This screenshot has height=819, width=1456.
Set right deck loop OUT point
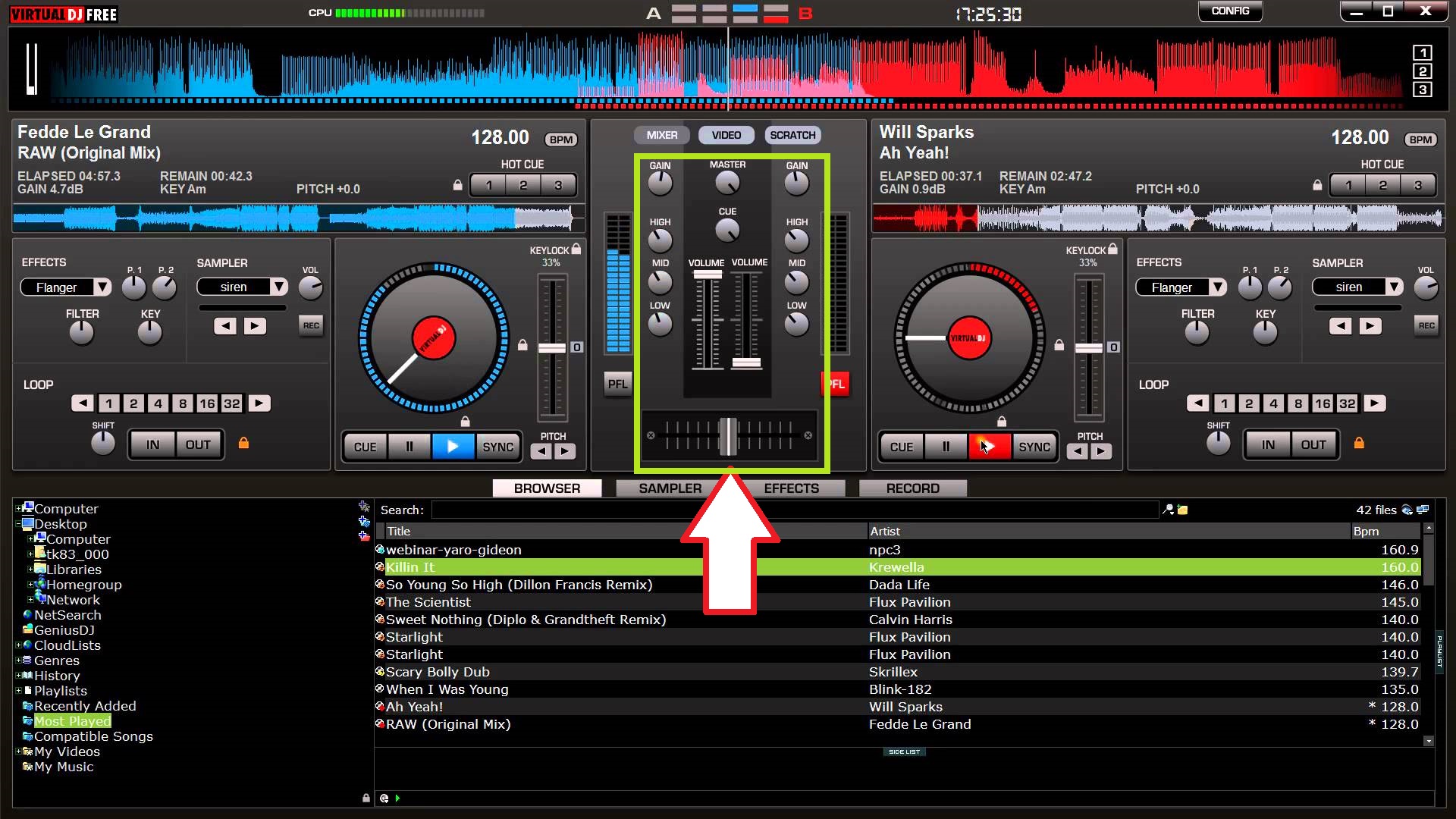point(1313,444)
